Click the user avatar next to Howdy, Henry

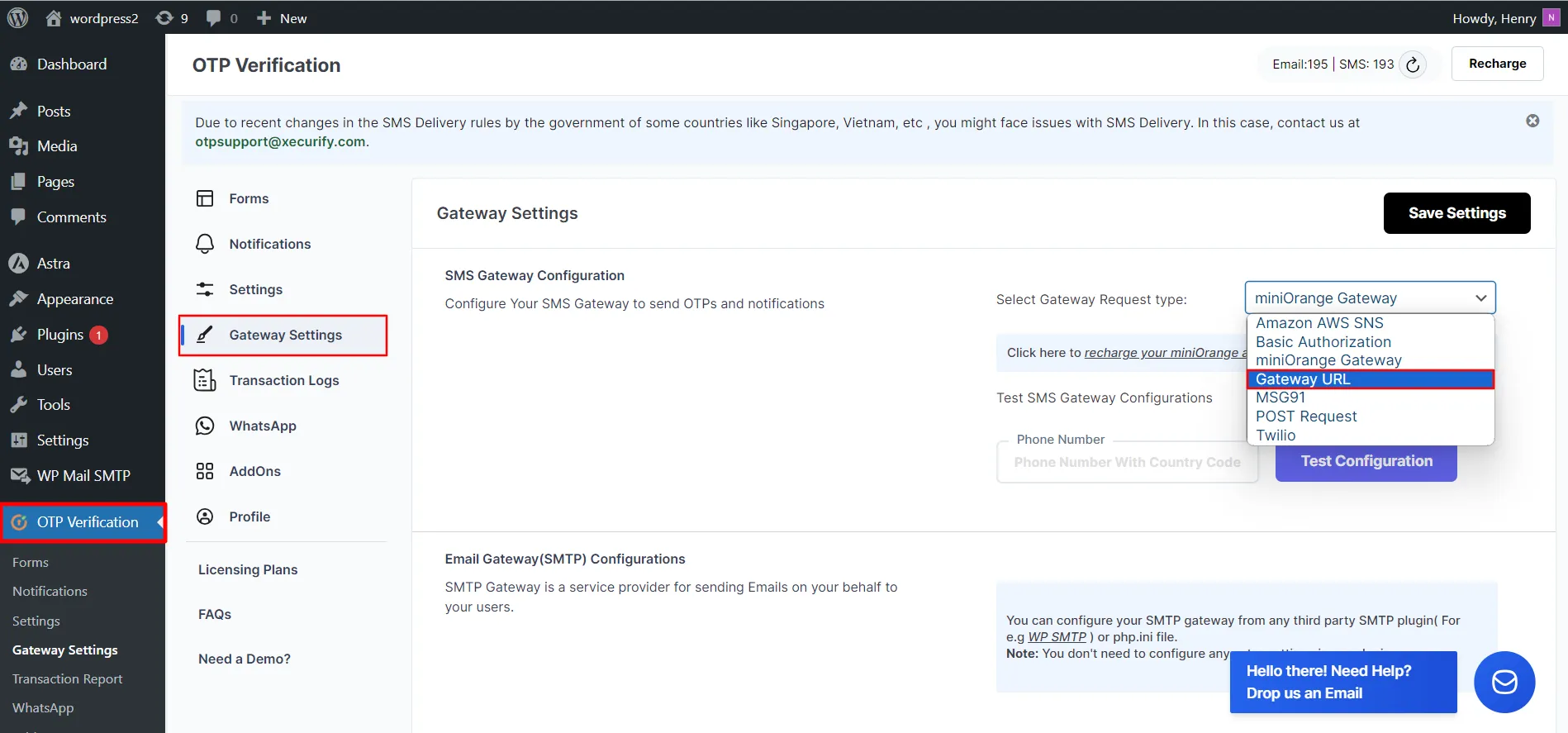point(1551,17)
